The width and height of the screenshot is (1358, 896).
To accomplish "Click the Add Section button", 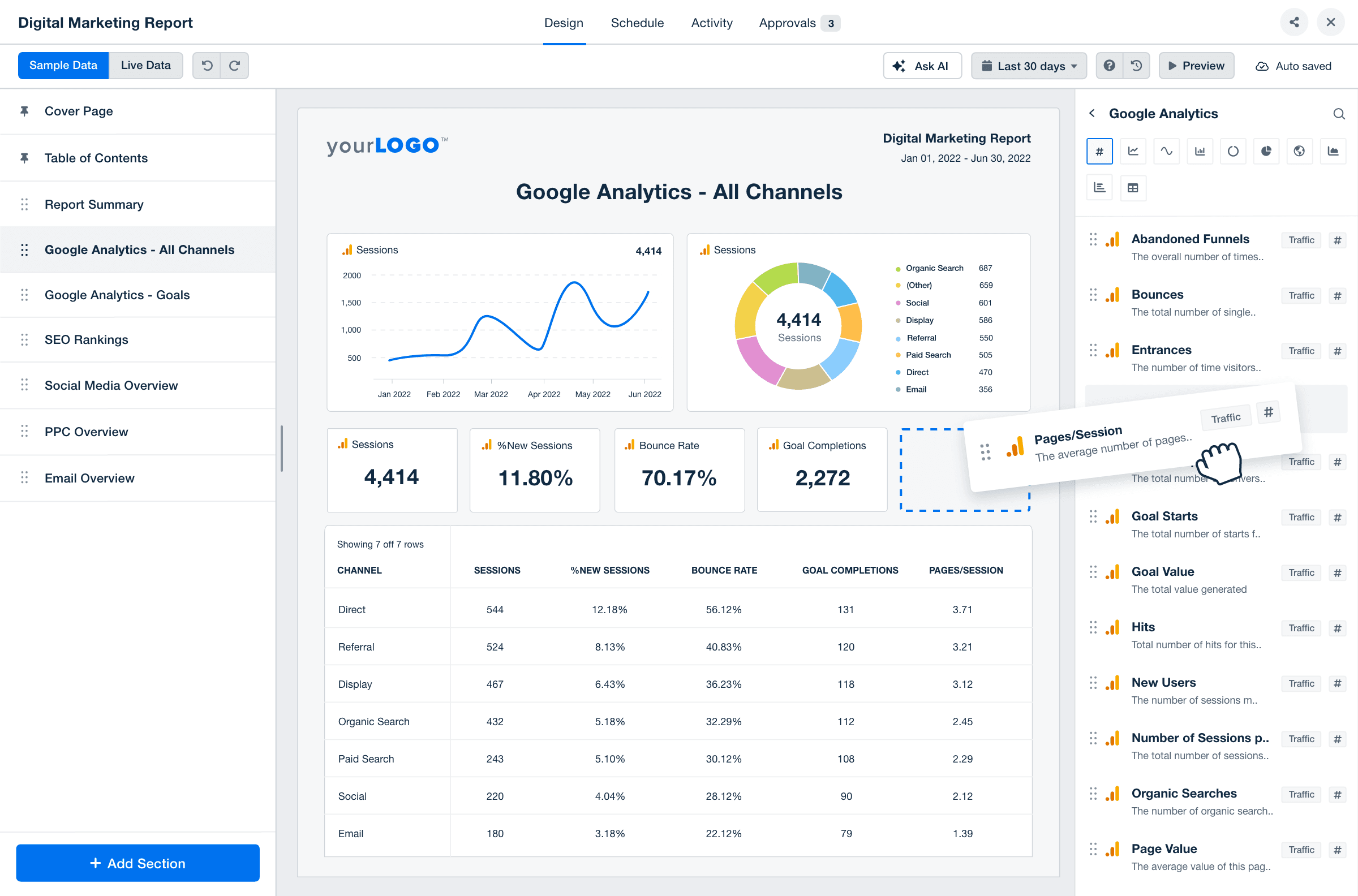I will coord(137,863).
